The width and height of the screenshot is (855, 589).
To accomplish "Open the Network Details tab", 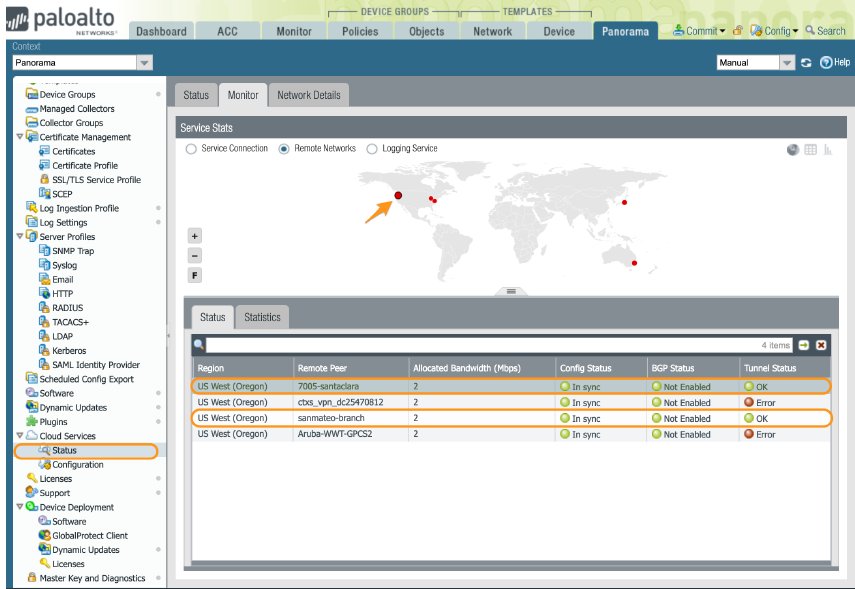I will click(308, 95).
